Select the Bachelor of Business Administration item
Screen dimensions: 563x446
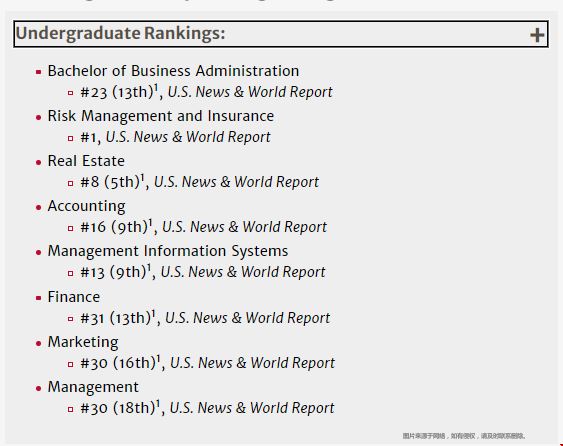coord(173,71)
